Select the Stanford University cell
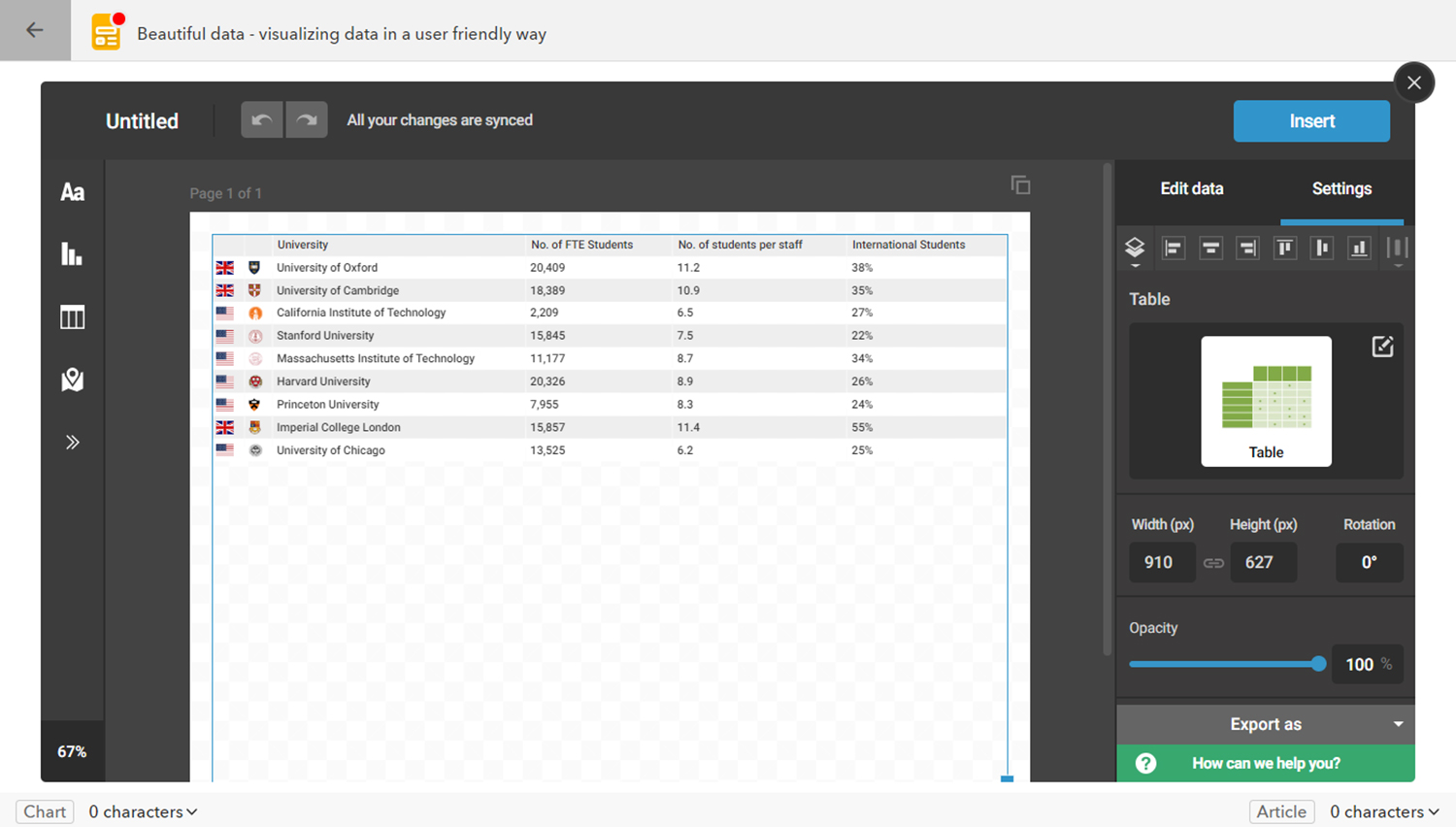Image resolution: width=1456 pixels, height=827 pixels. (325, 336)
